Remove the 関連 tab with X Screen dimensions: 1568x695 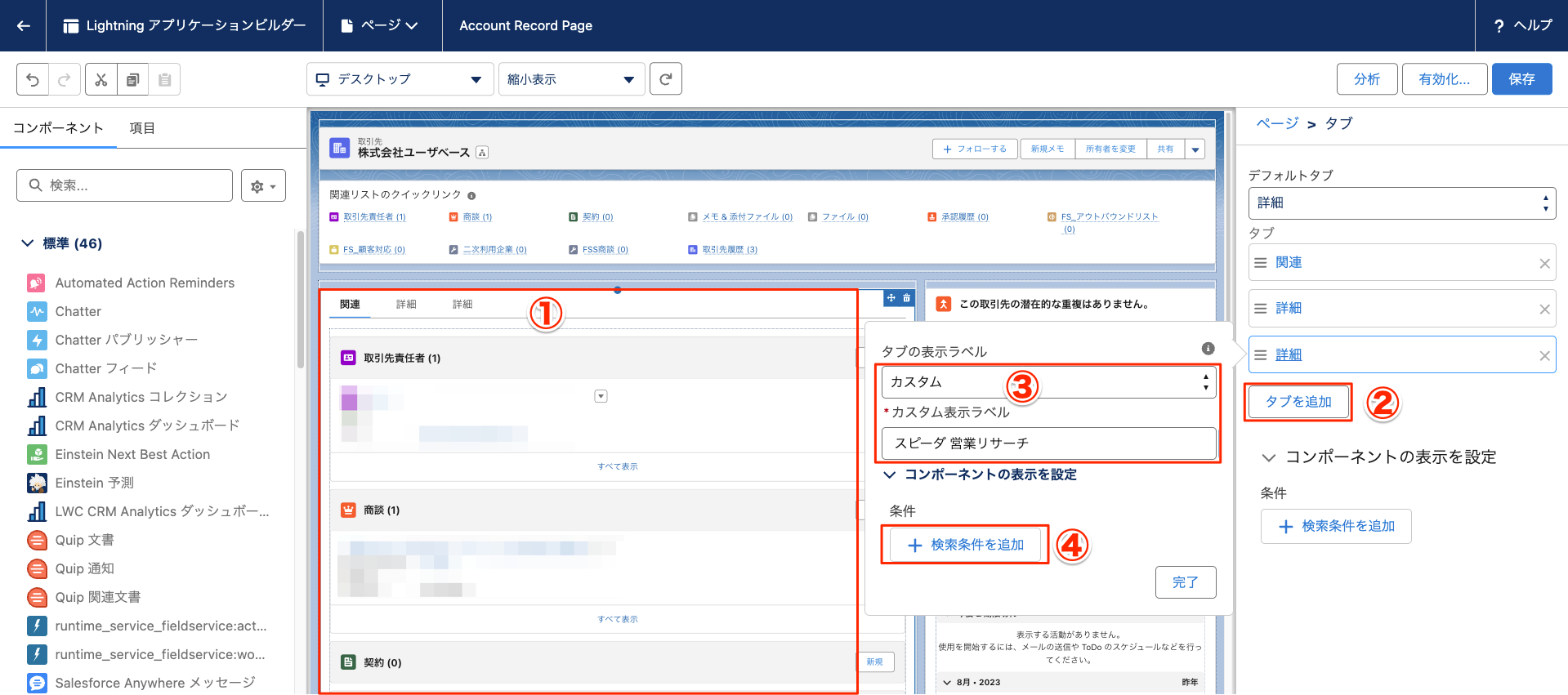[1543, 263]
